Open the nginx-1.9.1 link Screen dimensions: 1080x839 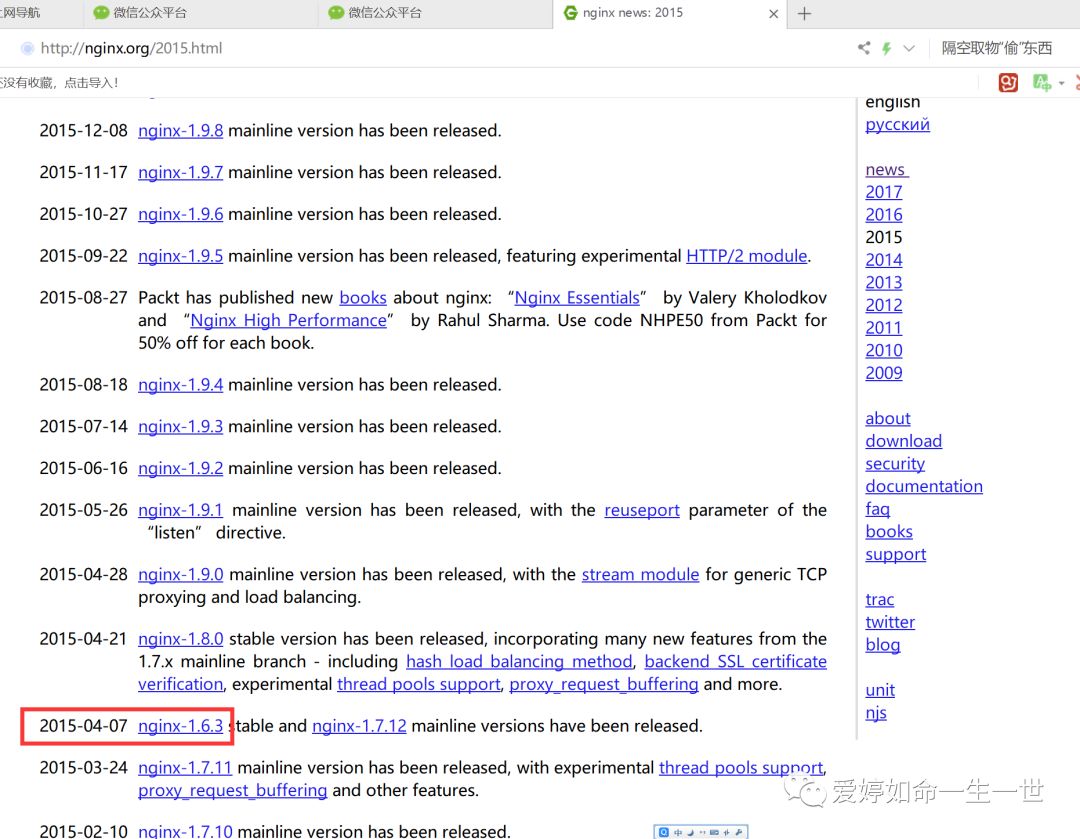[180, 510]
